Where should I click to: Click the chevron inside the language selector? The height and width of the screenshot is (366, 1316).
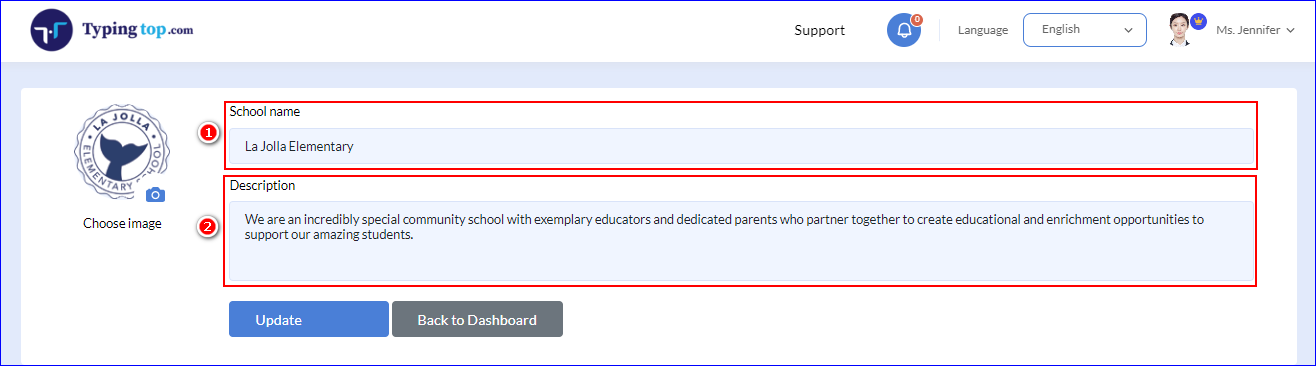point(1129,31)
